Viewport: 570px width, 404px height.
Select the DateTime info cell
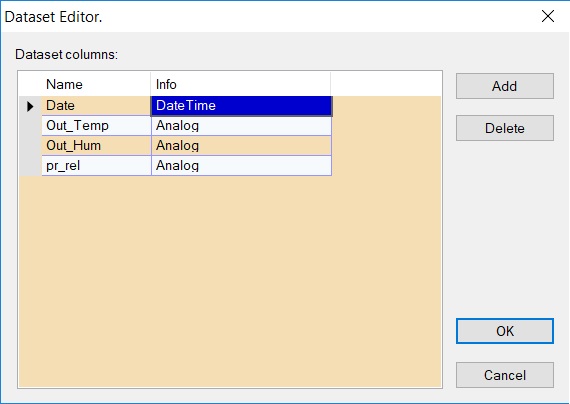[x=241, y=106]
